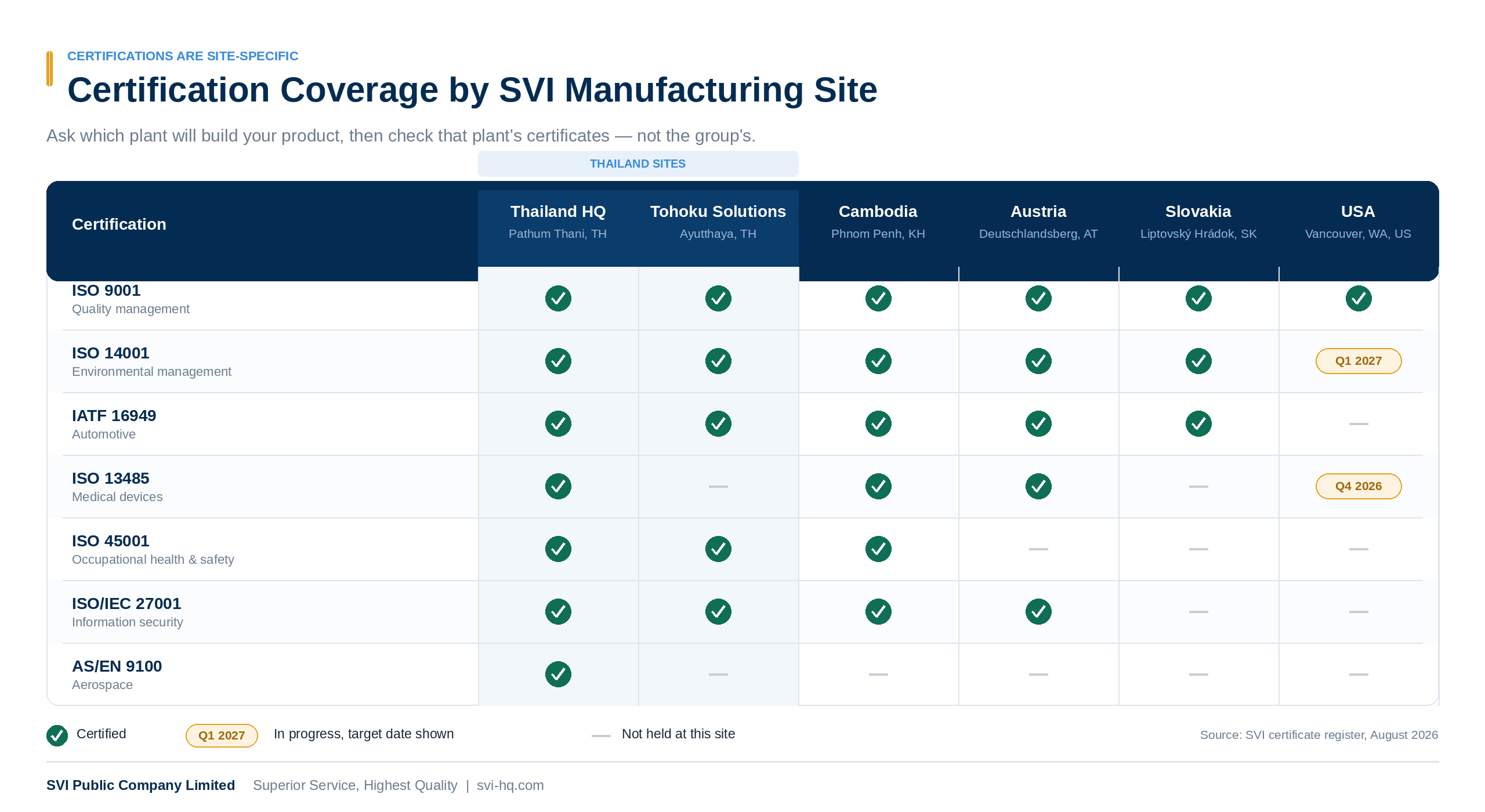This screenshot has height=812, width=1485.
Task: Click the ISO/IEC 27001 checkmark for Cambodia
Action: (878, 612)
